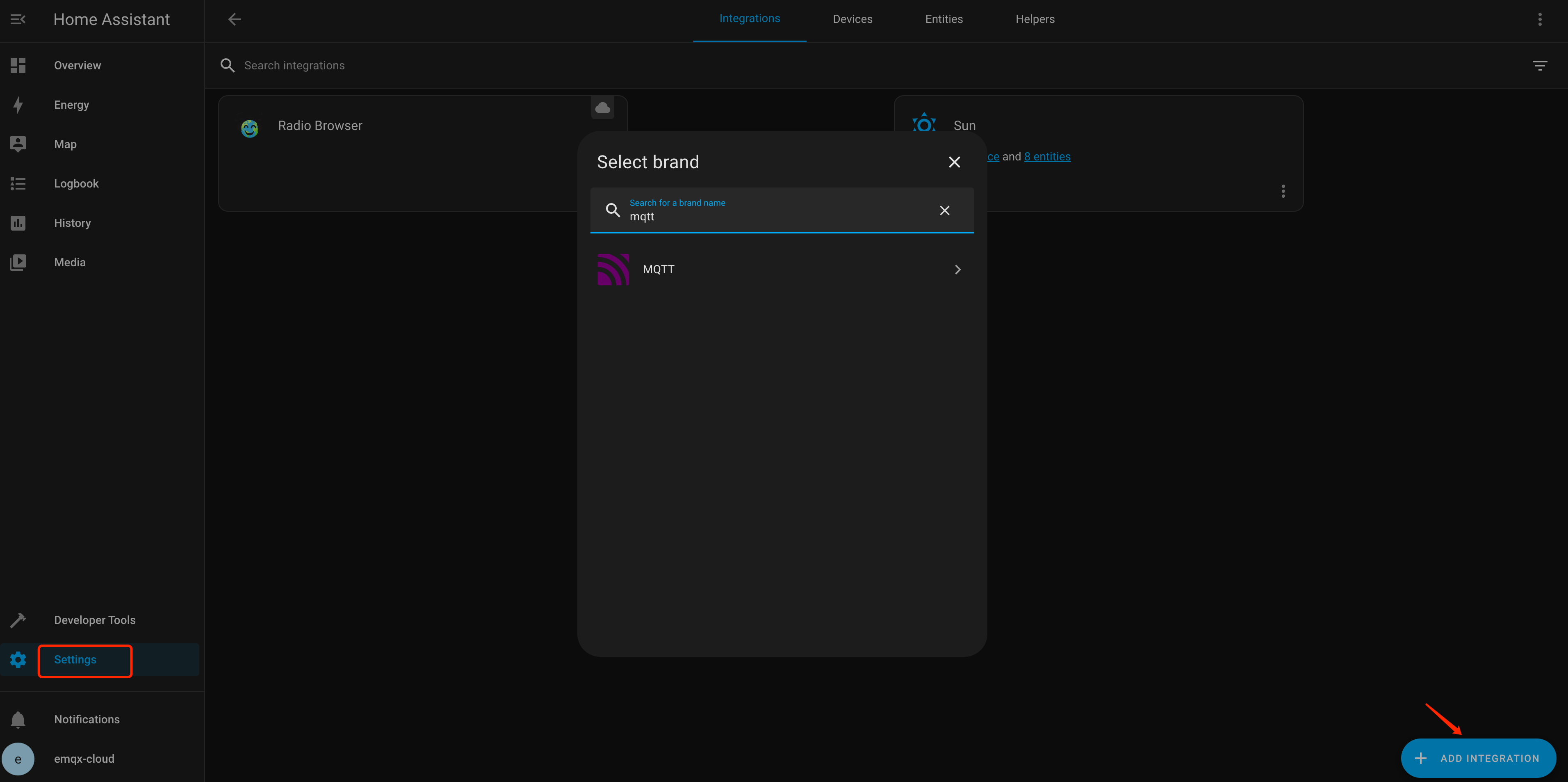Toggle the integrations filter
The height and width of the screenshot is (782, 1568).
1541,65
